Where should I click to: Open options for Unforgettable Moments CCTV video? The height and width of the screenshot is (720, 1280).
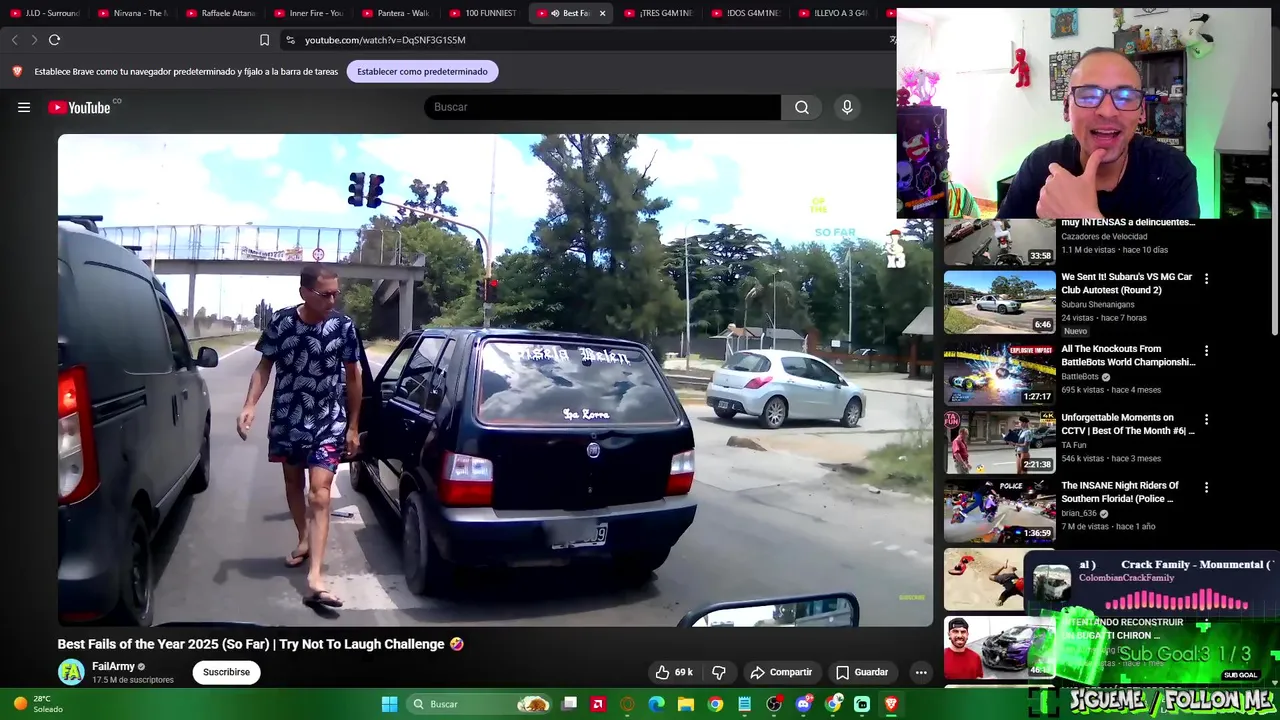pos(1206,419)
